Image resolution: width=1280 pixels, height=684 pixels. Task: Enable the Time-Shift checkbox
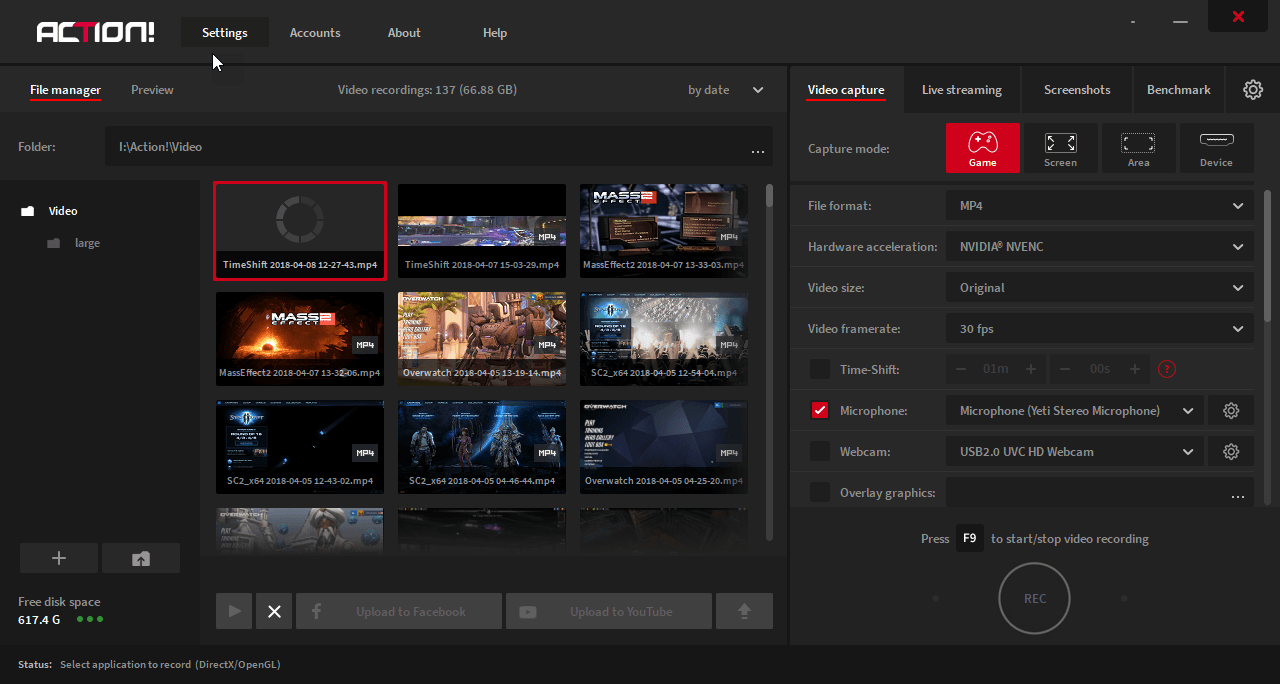point(820,370)
